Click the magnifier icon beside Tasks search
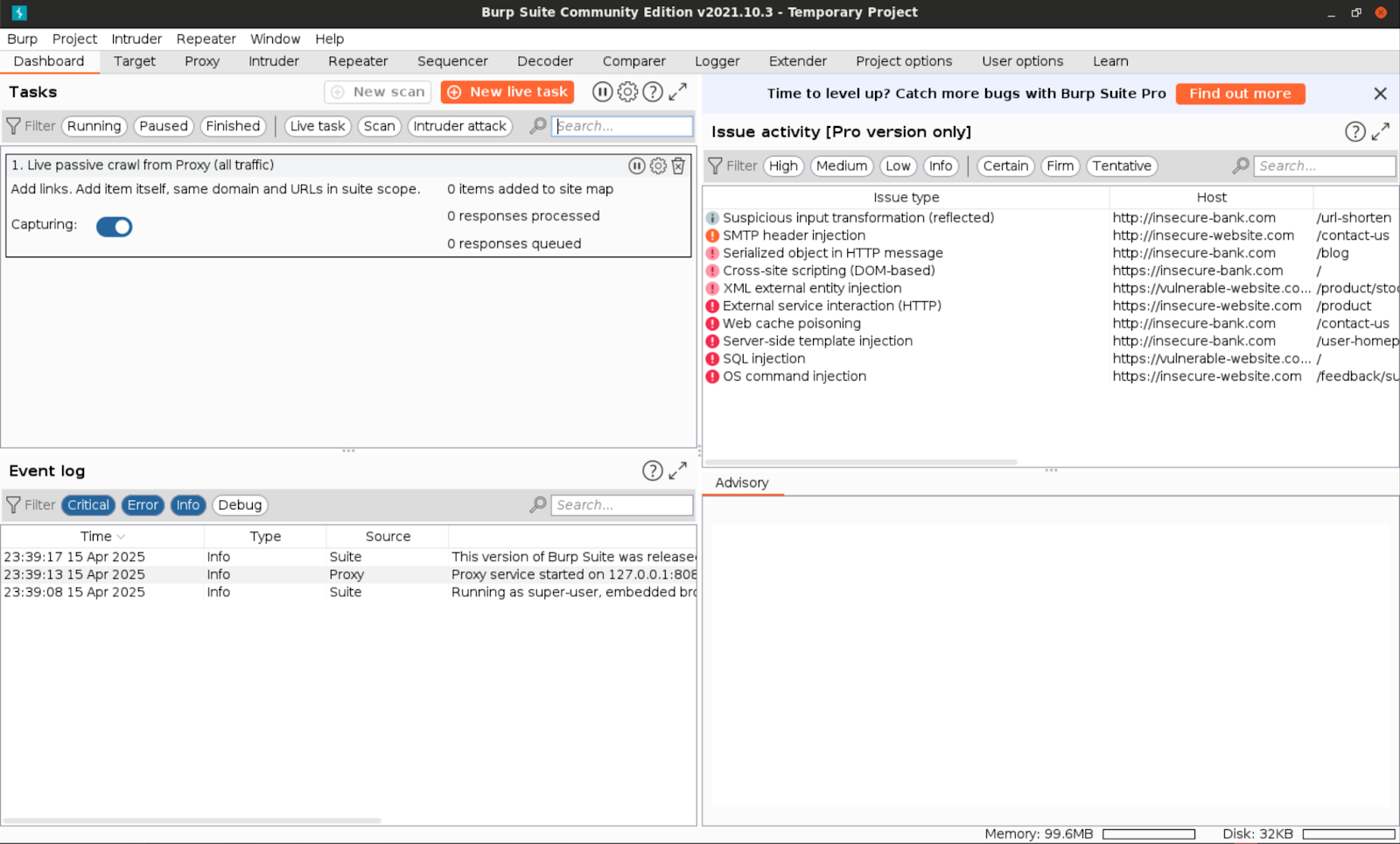 [x=538, y=126]
